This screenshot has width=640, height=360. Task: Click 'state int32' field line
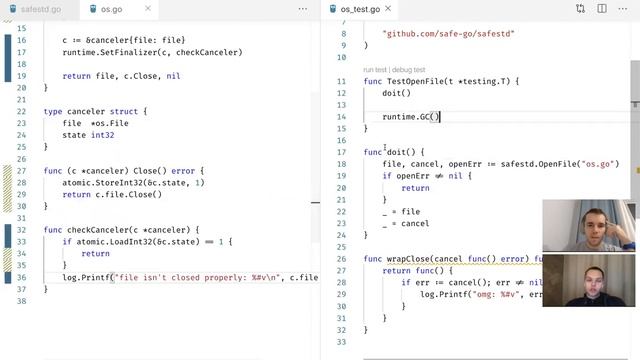88,135
